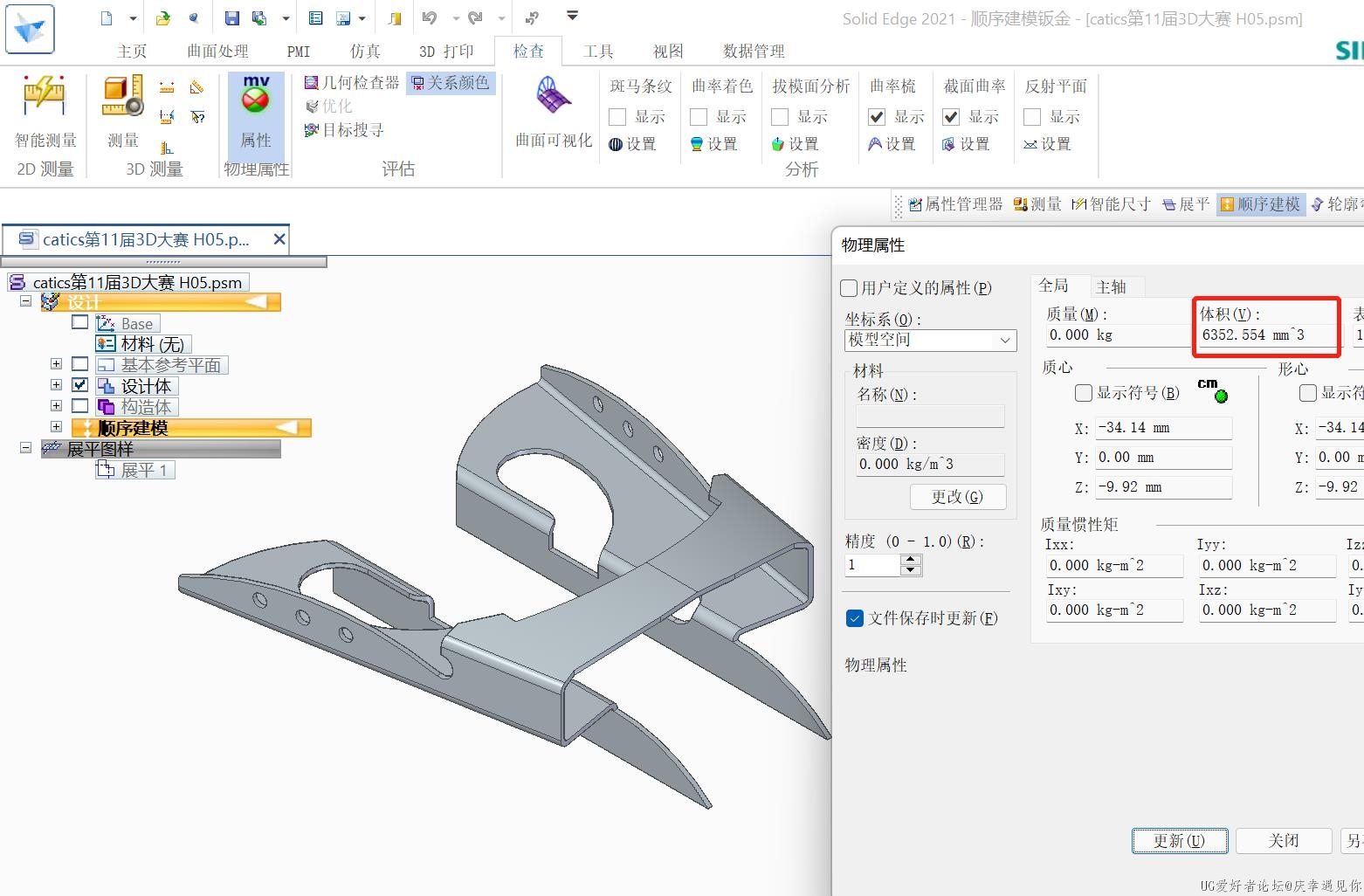Screen dimensions: 1364x896
Task: Click the Open file folder icon
Action: (x=163, y=18)
